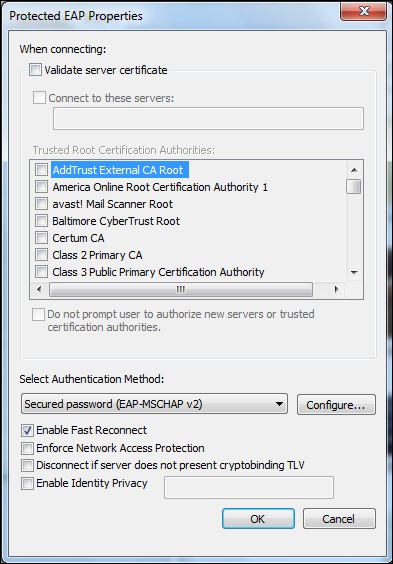Image resolution: width=393 pixels, height=564 pixels.
Task: Cancel the Protected EAP dialog
Action: click(x=339, y=519)
